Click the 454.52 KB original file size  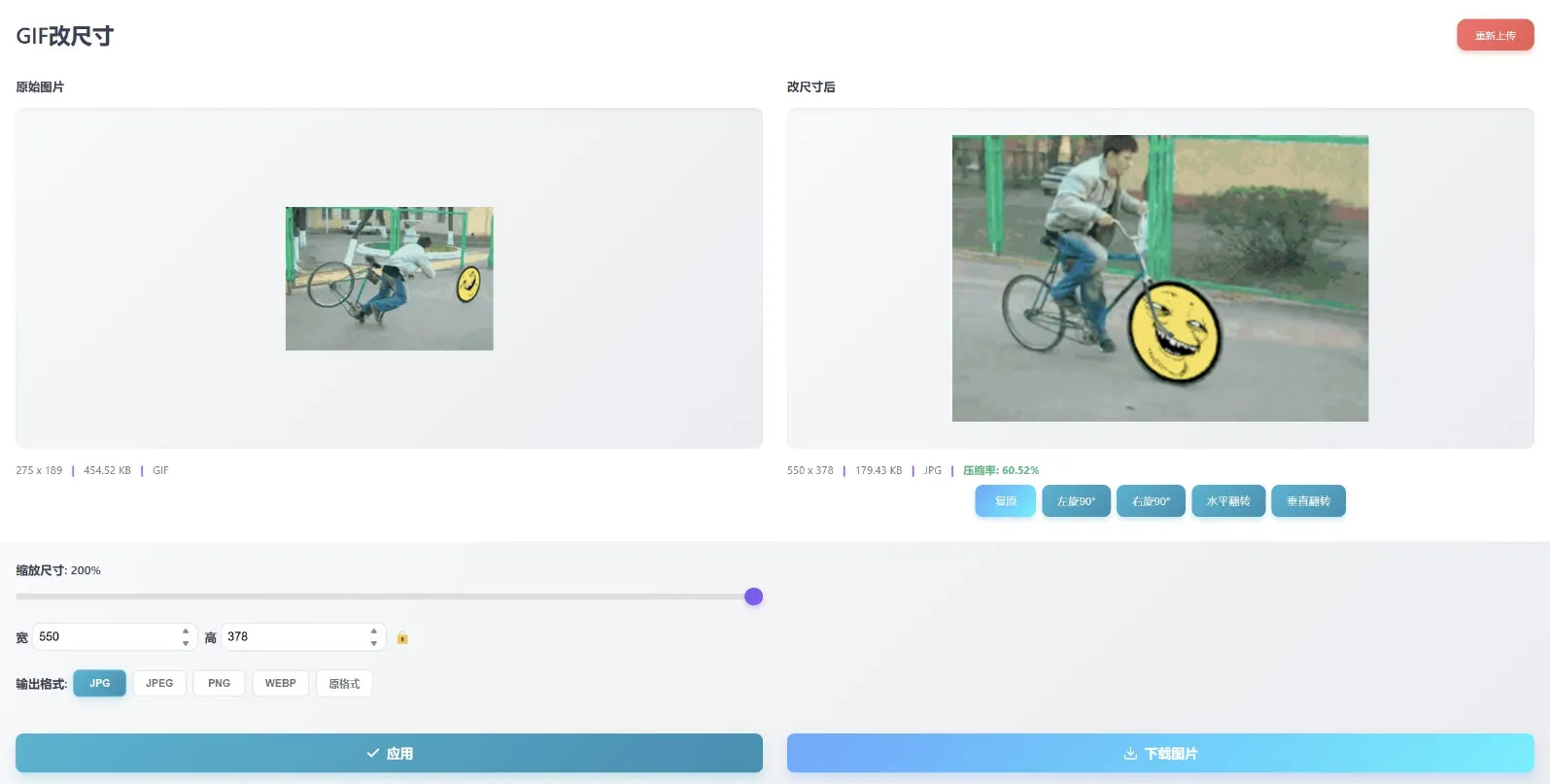(107, 470)
